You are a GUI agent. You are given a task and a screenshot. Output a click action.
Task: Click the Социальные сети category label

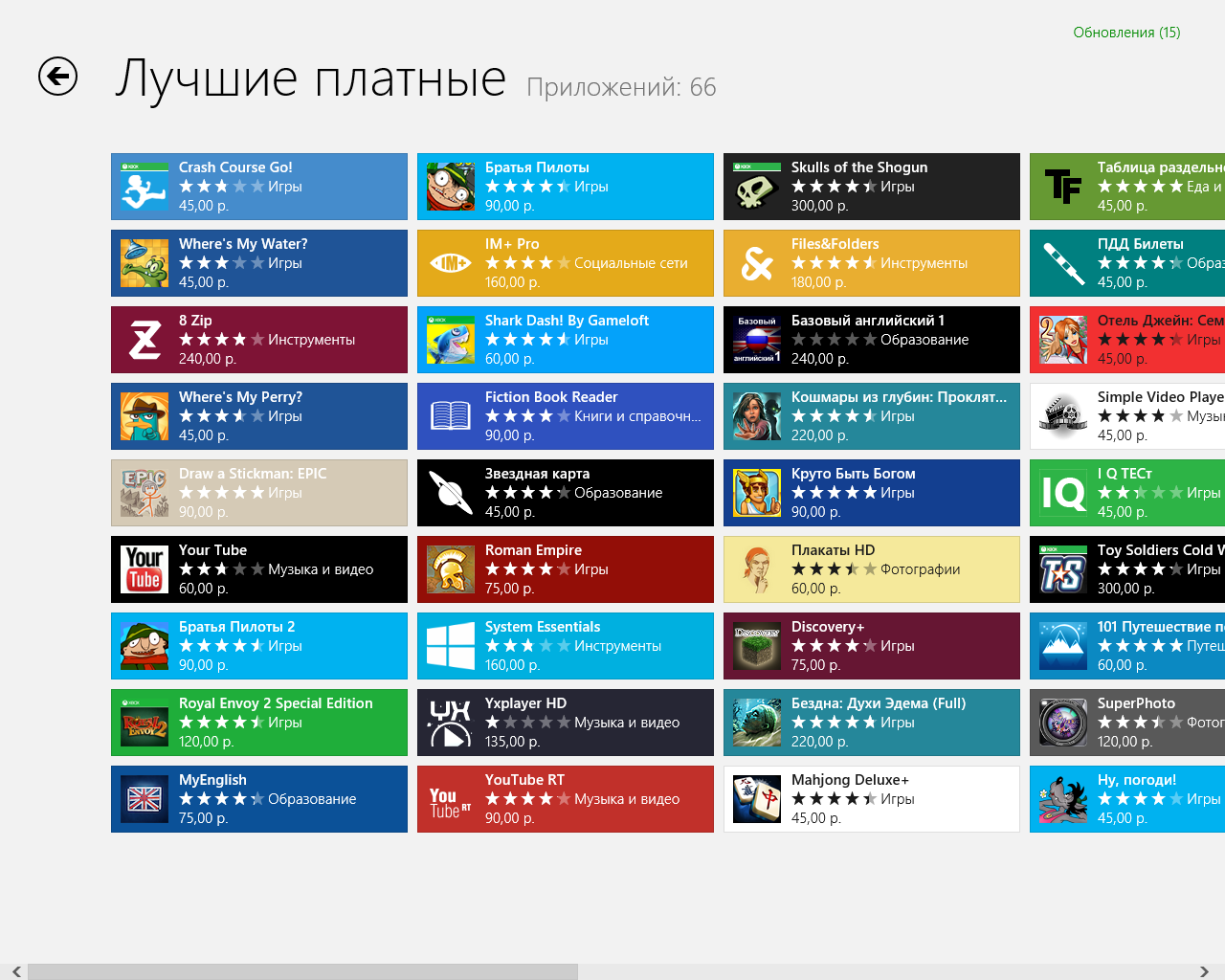coord(631,263)
